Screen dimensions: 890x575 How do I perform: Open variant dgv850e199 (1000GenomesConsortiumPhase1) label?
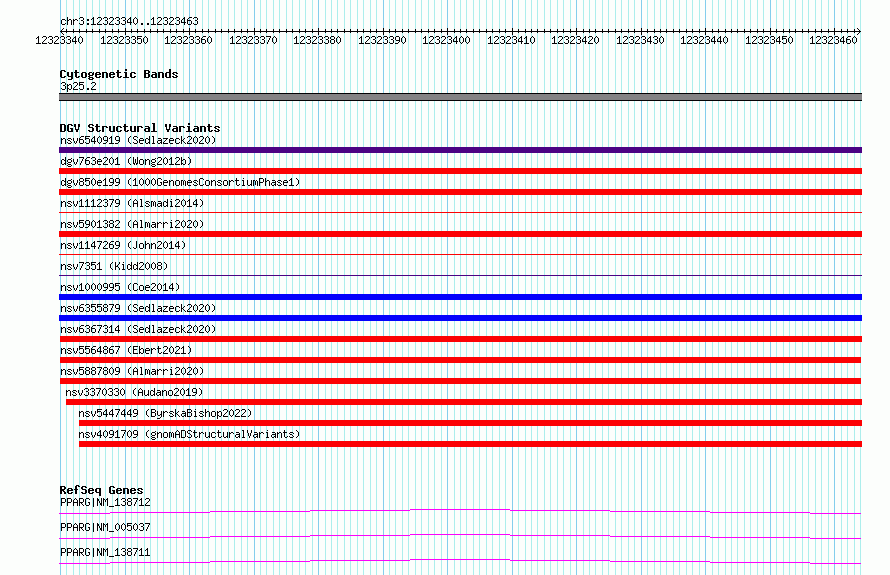[x=180, y=182]
